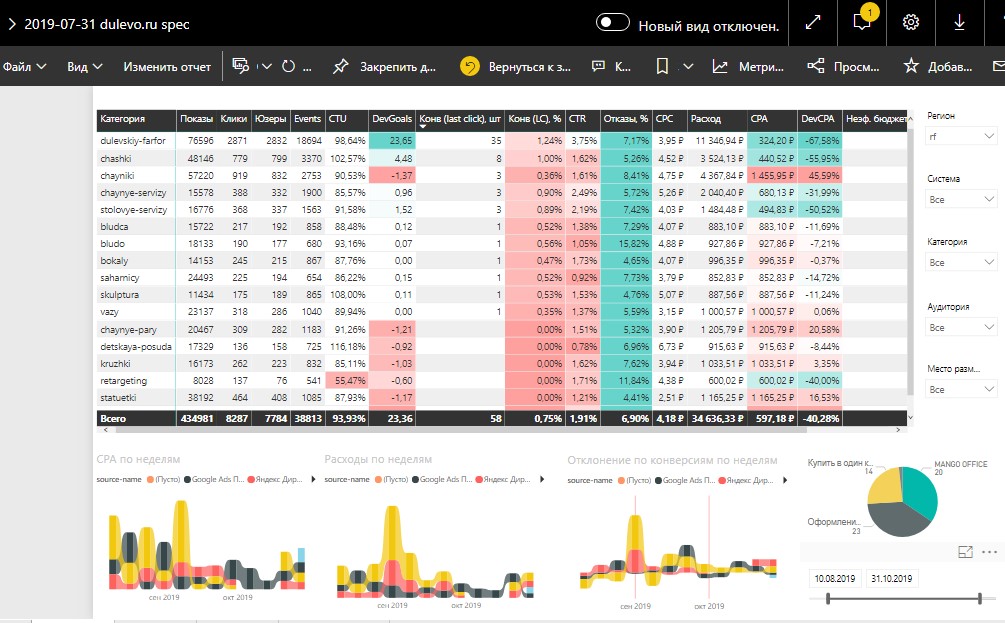This screenshot has width=1005, height=623.
Task: Toggle the Новый вид switch
Action: pos(612,22)
